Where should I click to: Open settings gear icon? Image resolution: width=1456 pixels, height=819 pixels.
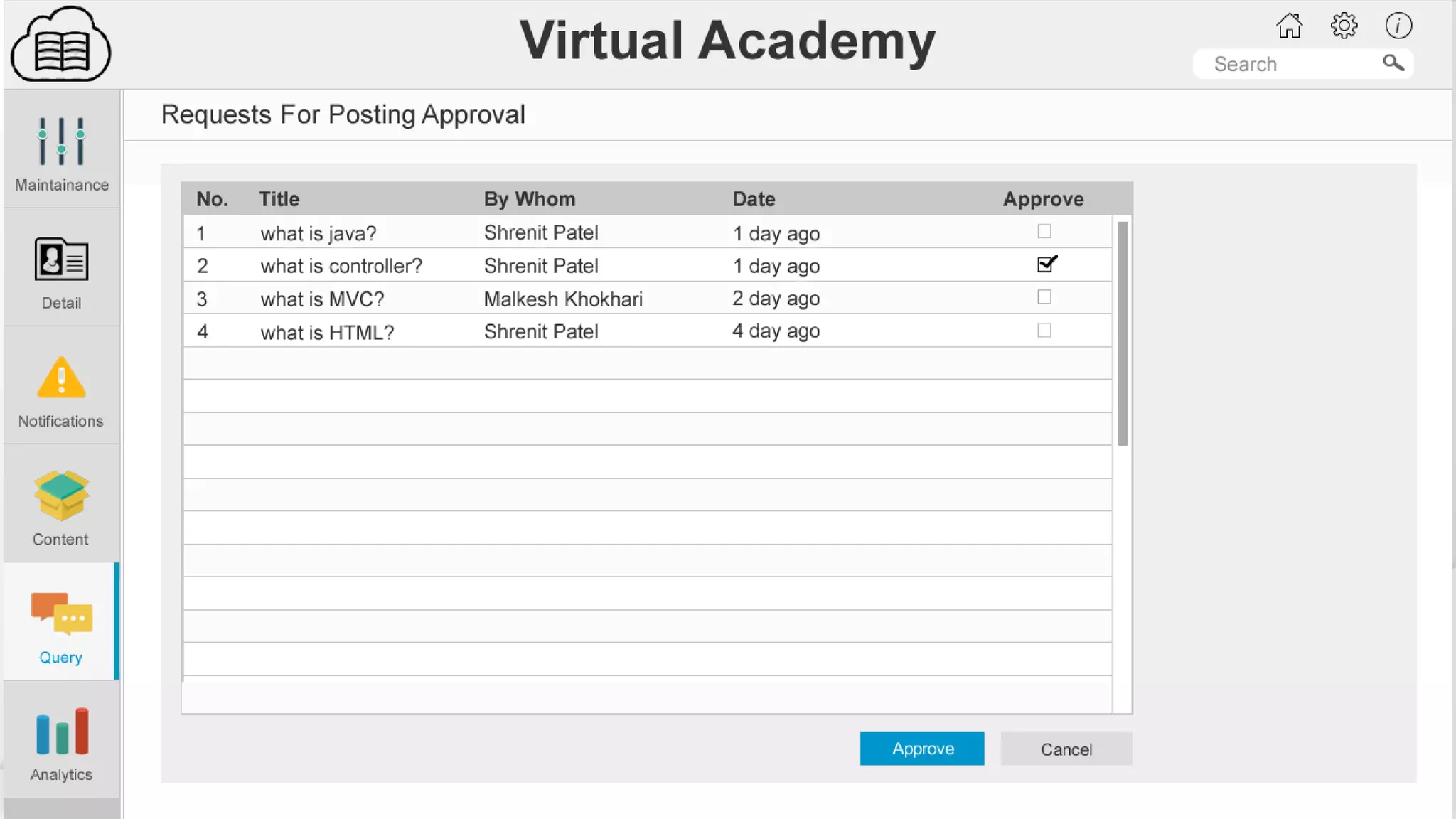tap(1344, 26)
